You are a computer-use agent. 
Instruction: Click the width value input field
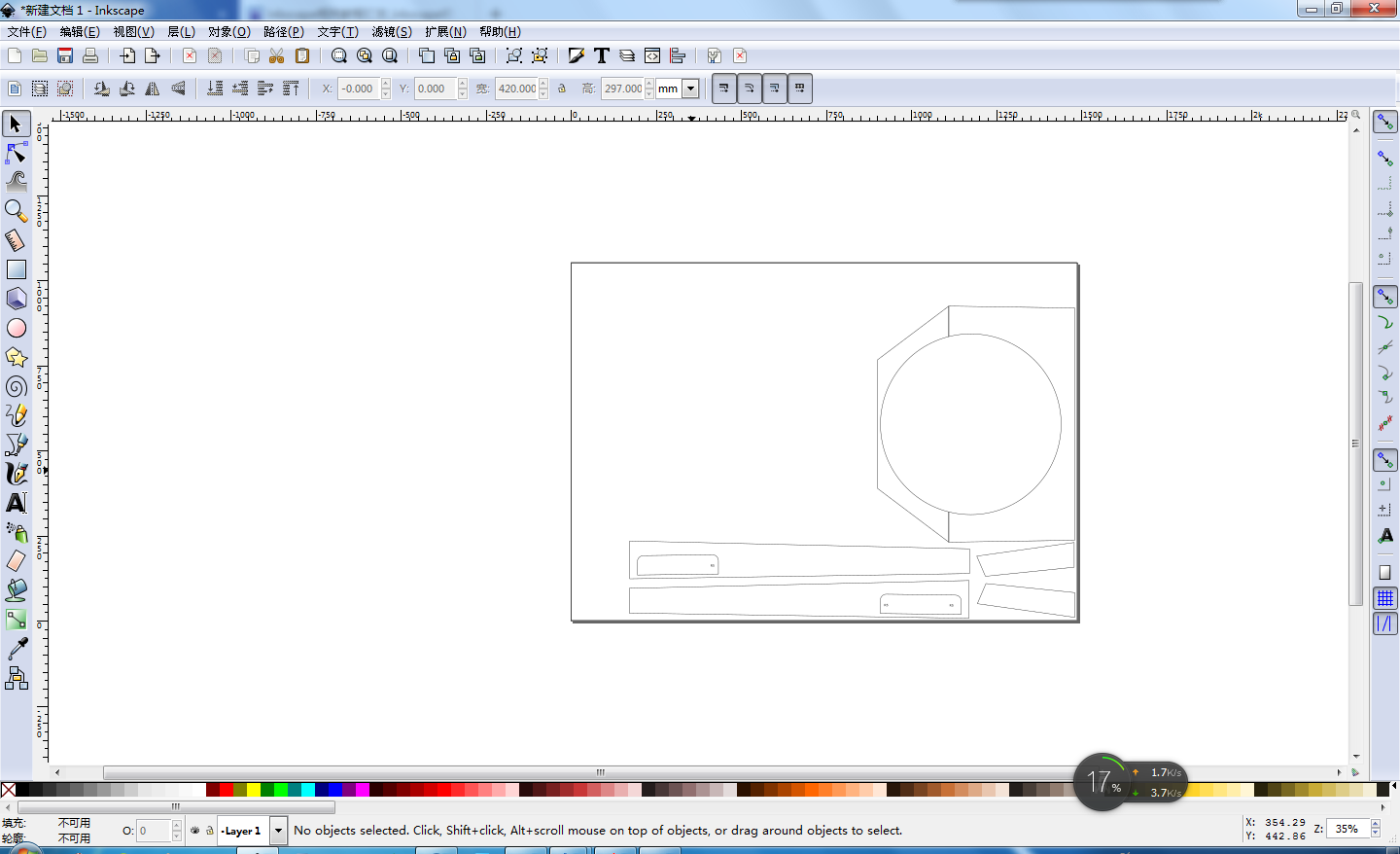point(516,89)
